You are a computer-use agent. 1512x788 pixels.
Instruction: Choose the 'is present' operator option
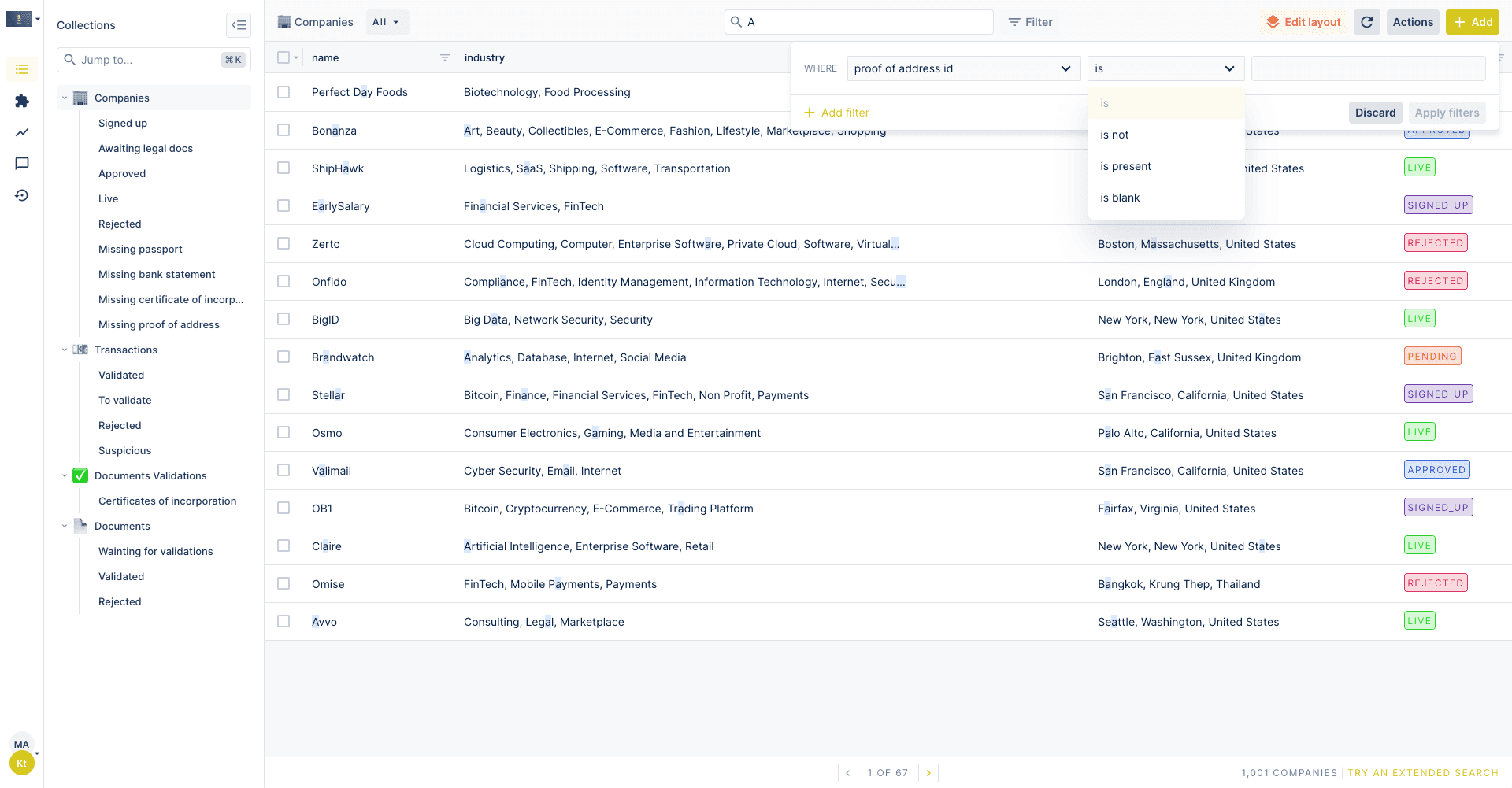click(1165, 166)
